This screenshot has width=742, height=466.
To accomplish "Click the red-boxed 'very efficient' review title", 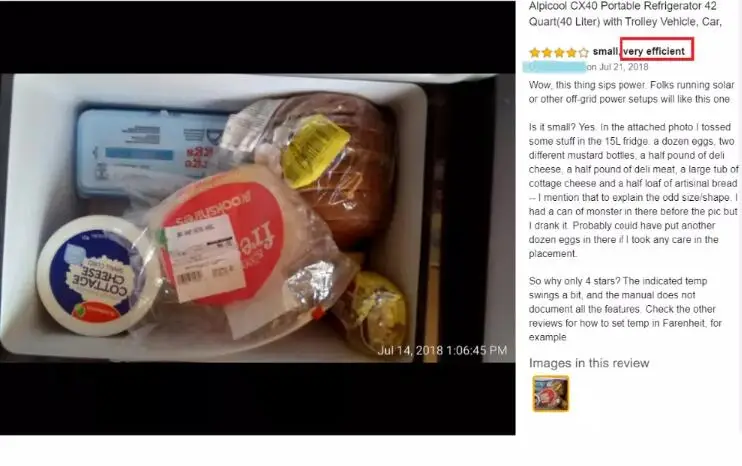I will coord(656,51).
